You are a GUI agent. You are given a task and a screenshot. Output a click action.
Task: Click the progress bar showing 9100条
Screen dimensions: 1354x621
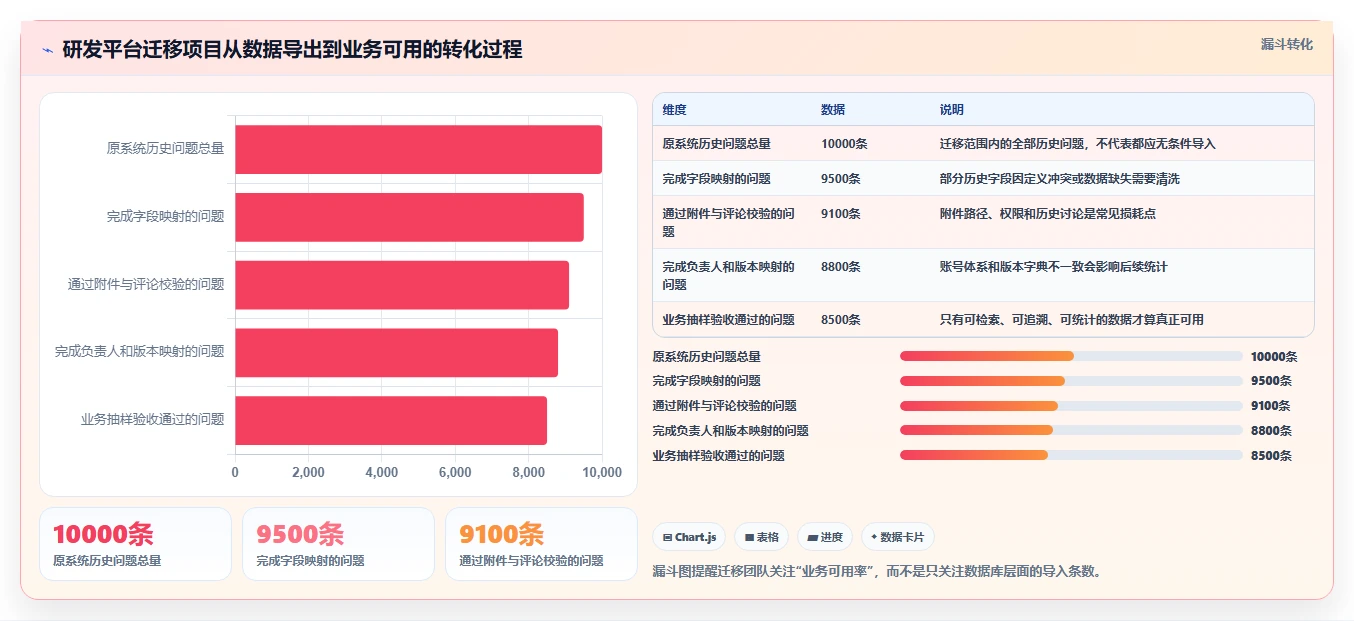[1071, 406]
